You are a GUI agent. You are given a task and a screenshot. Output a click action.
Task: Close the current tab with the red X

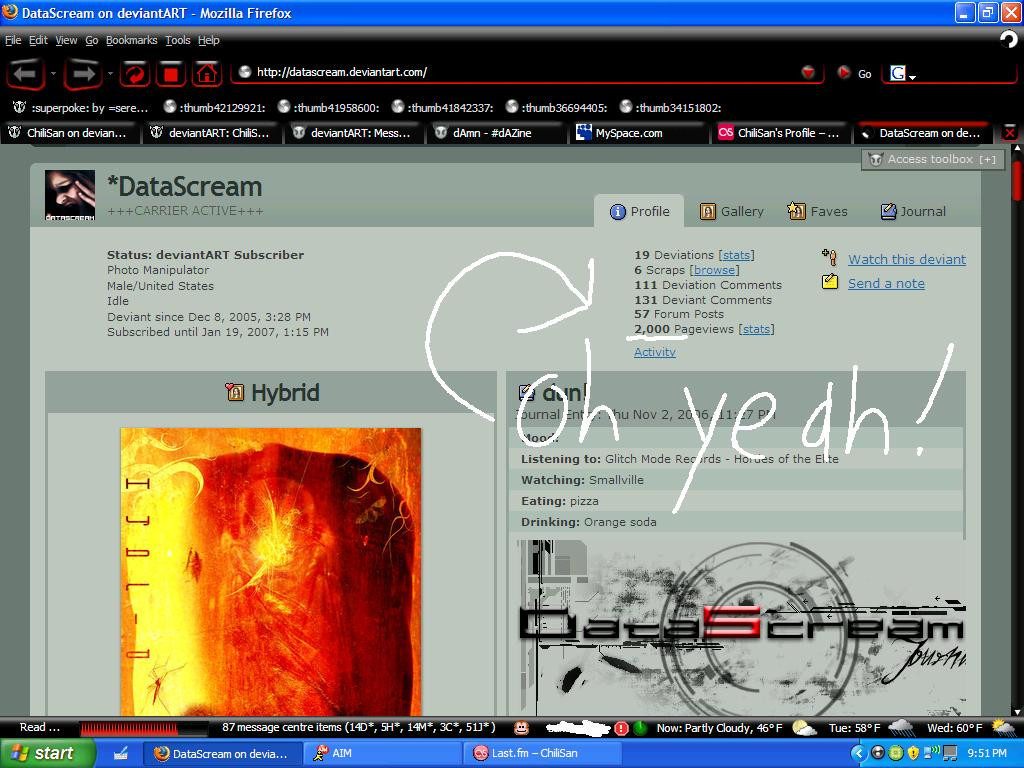pos(1010,133)
